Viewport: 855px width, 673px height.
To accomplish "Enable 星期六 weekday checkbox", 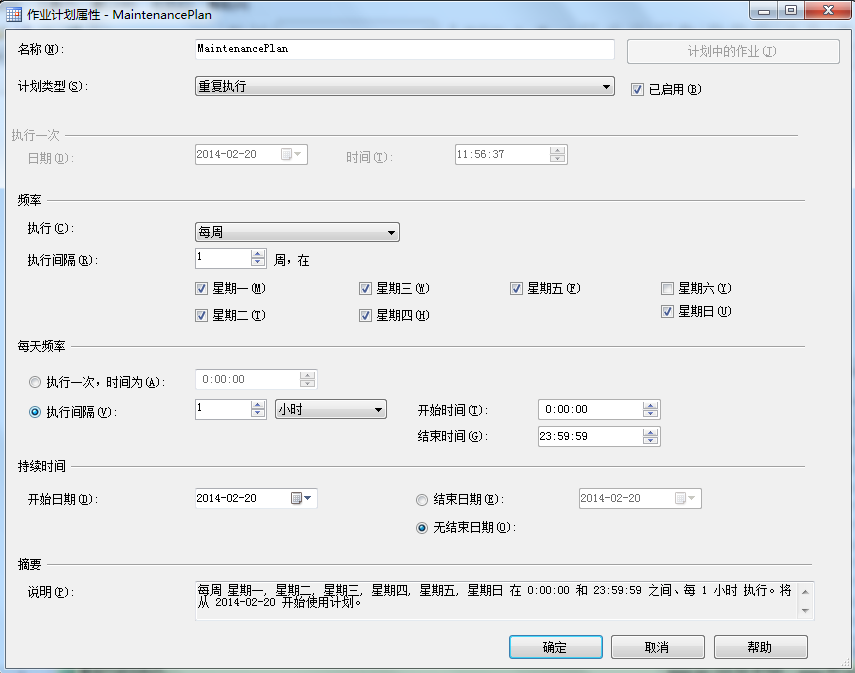I will point(667,288).
